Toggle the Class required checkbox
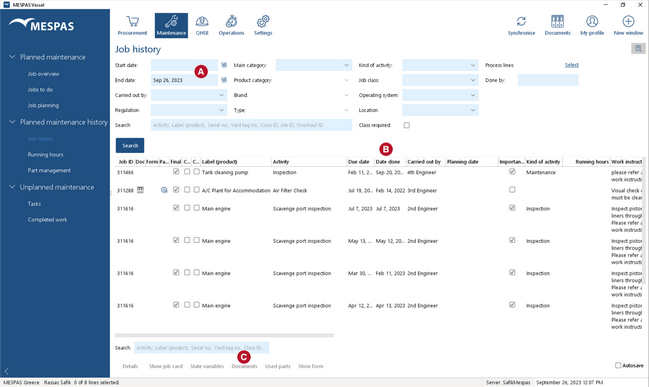 (x=407, y=125)
